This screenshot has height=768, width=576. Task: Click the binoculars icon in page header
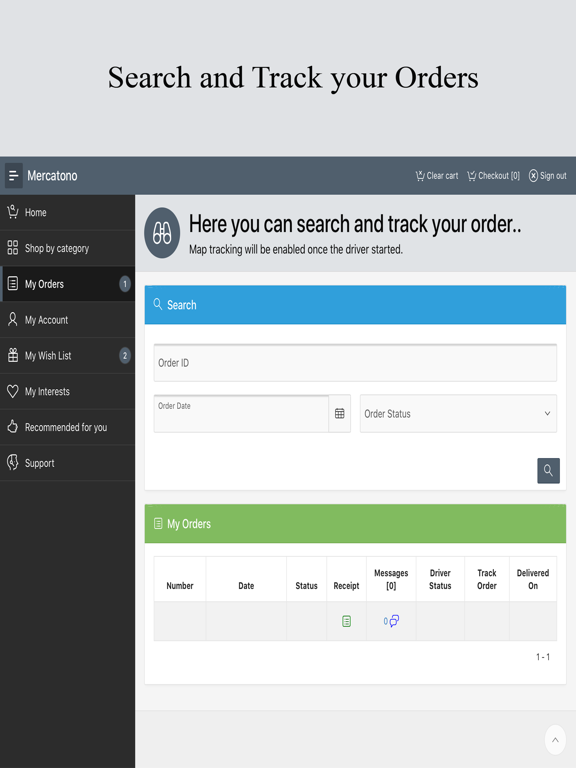click(162, 233)
